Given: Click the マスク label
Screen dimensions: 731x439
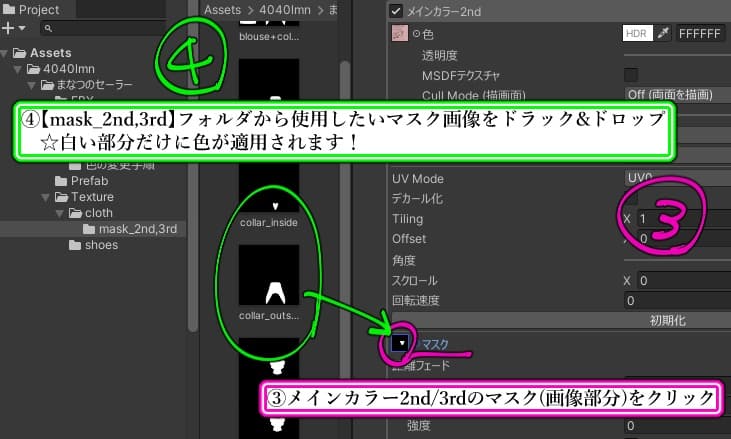Looking at the screenshot, I should [435, 344].
